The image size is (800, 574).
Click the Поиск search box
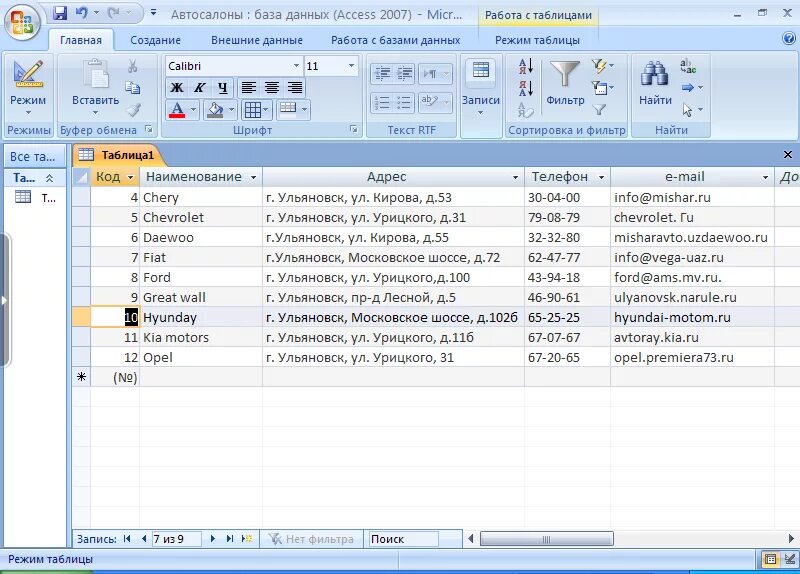pos(402,539)
